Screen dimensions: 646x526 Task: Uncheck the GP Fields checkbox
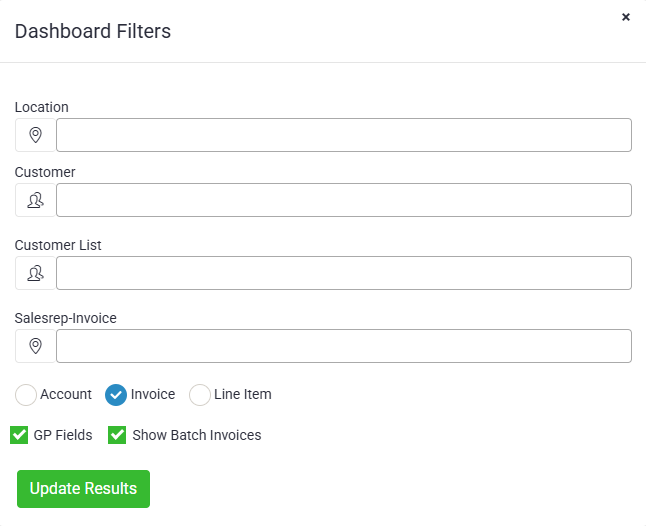19,435
